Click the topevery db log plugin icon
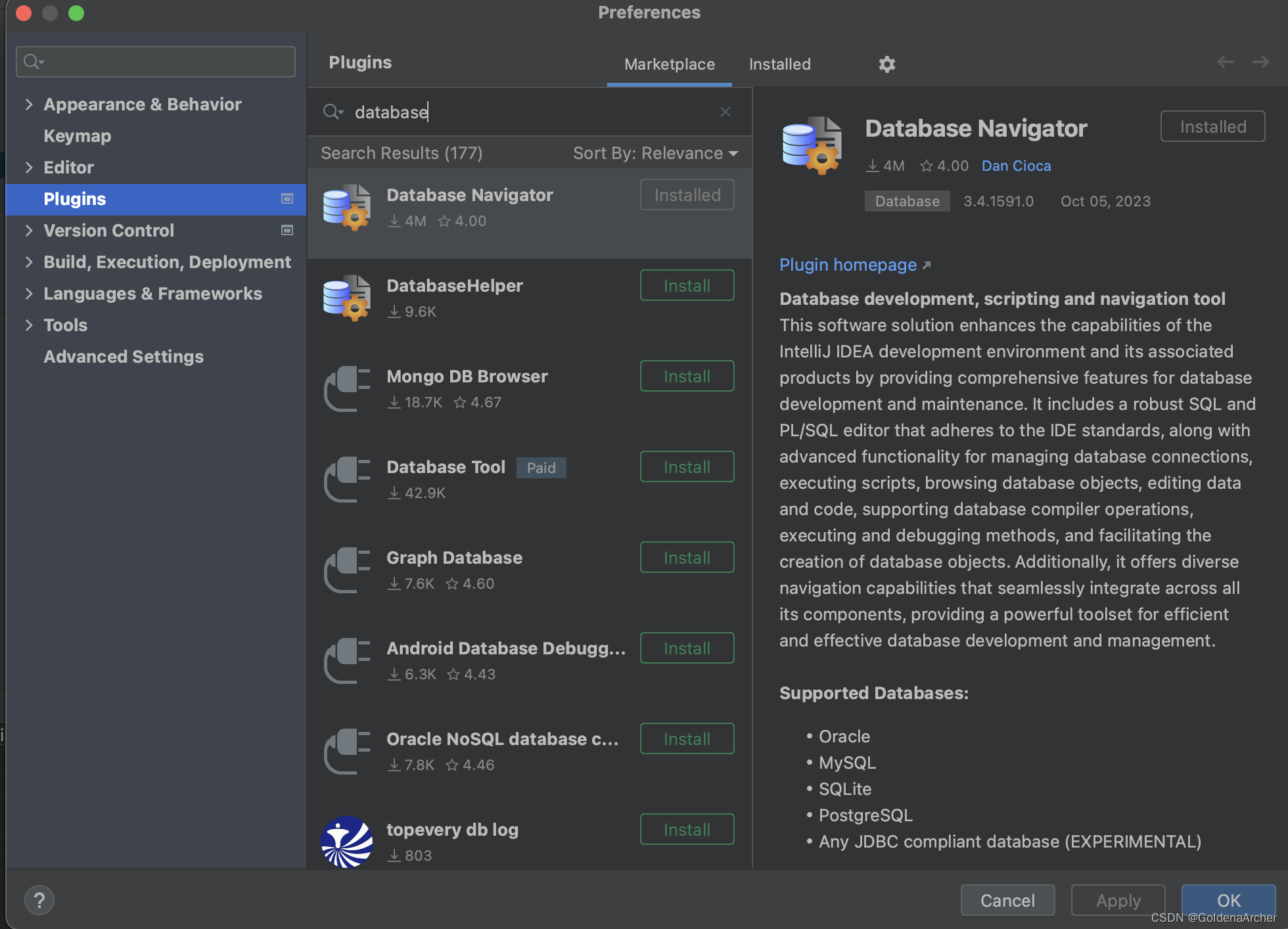 (346, 842)
